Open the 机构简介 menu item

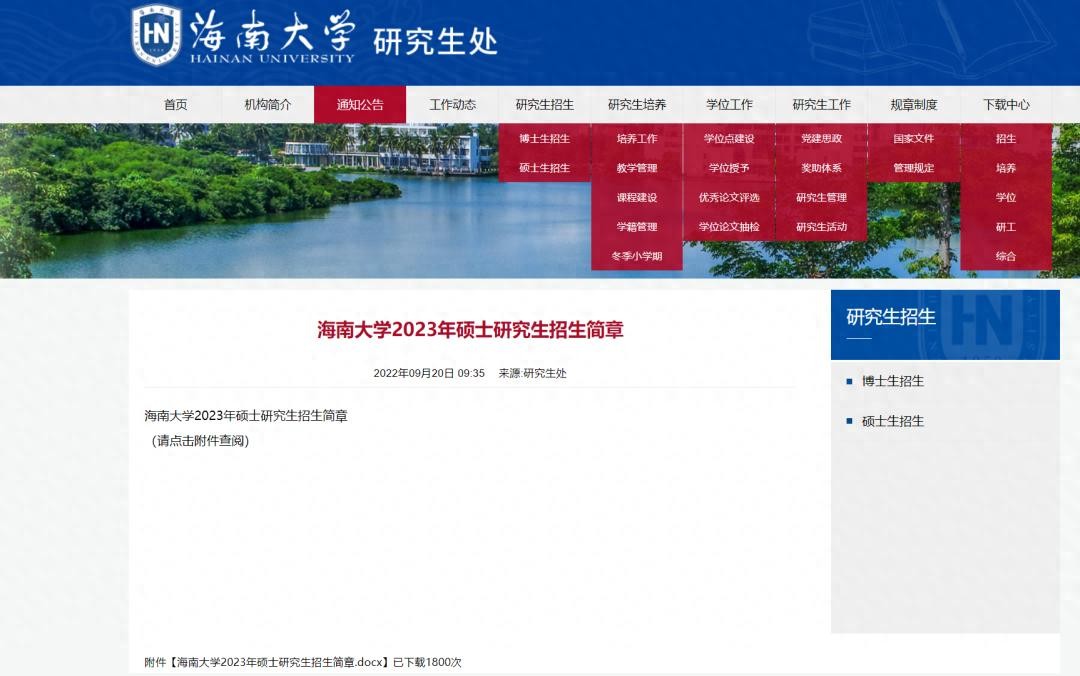[268, 105]
